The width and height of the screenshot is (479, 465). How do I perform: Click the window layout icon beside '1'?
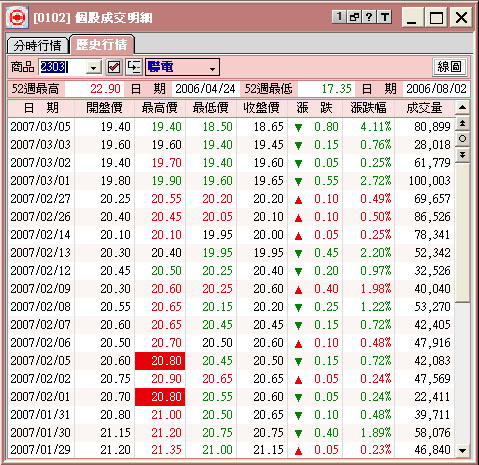(354, 17)
